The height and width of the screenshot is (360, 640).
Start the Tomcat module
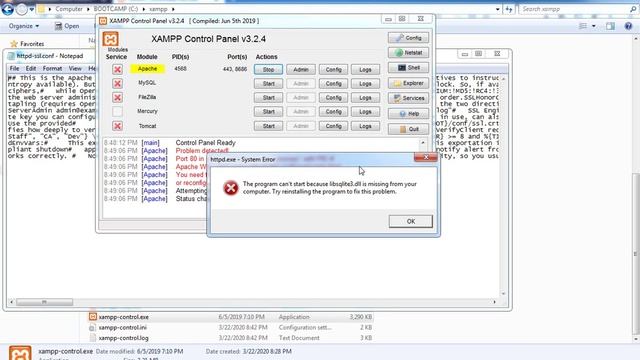pyautogui.click(x=268, y=126)
